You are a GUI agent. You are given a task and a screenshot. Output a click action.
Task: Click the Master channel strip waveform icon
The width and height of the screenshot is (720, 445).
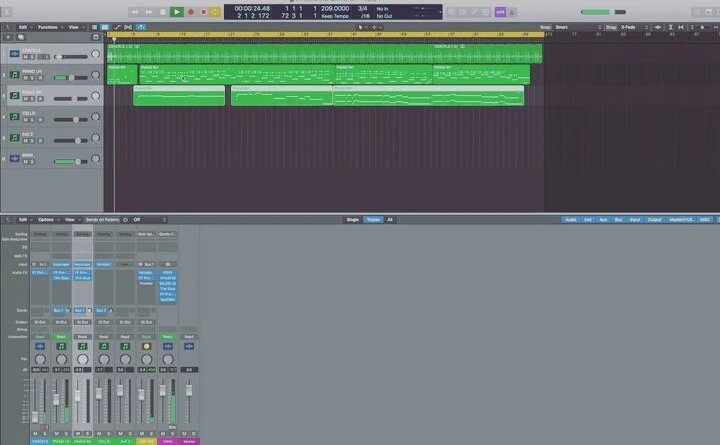(189, 346)
